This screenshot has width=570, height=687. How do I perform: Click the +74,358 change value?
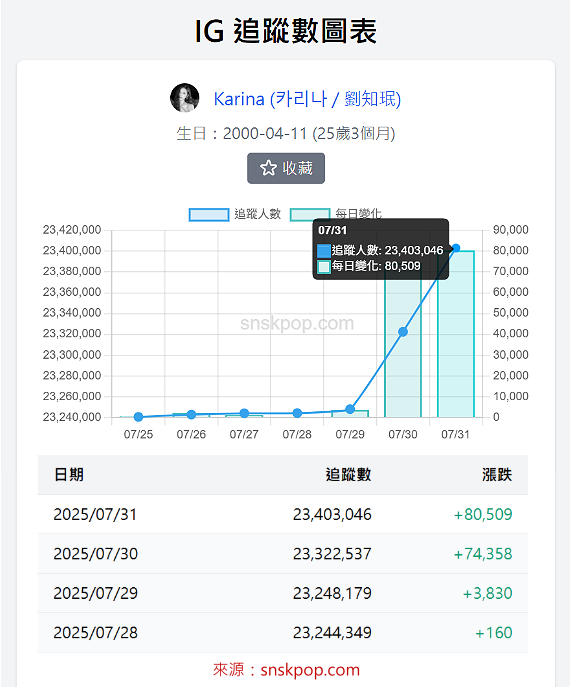483,554
